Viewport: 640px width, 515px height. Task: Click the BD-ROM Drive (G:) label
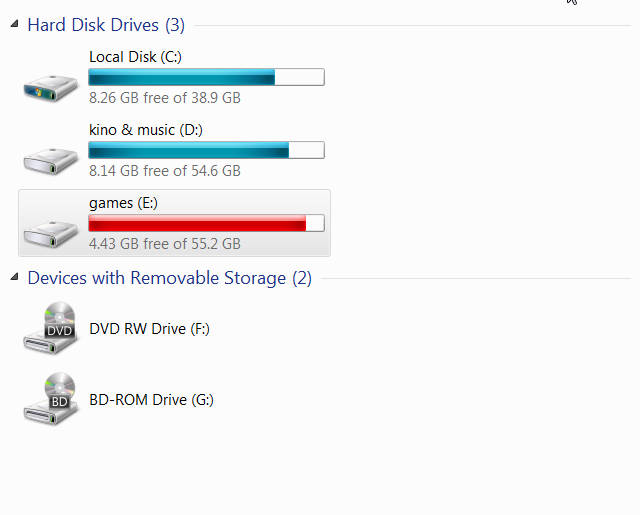(x=151, y=400)
